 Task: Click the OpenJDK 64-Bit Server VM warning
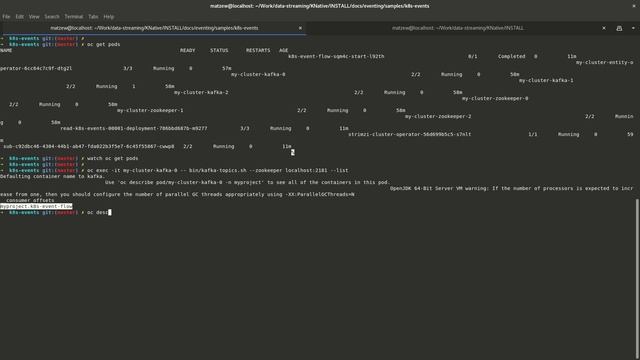click(511, 188)
